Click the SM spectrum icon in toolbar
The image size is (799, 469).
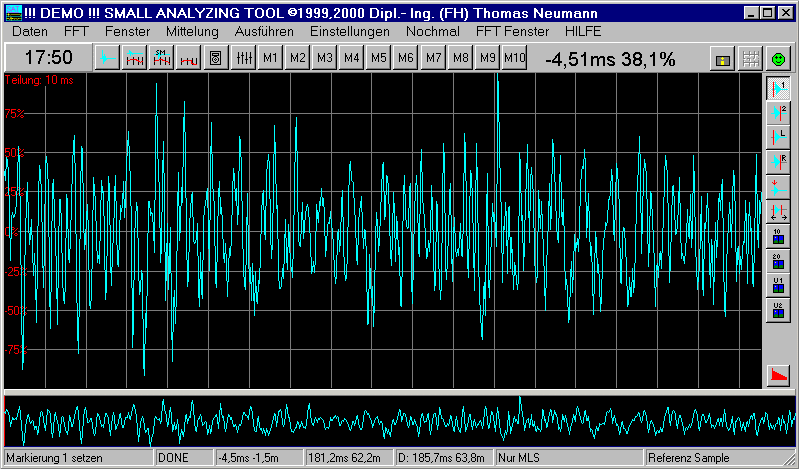point(161,58)
